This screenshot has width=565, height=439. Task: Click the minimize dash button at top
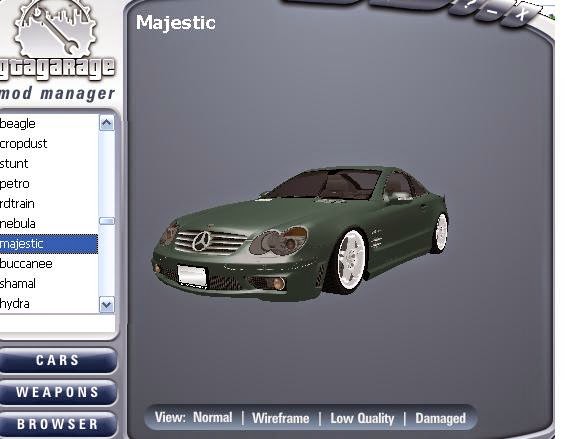tap(492, 12)
